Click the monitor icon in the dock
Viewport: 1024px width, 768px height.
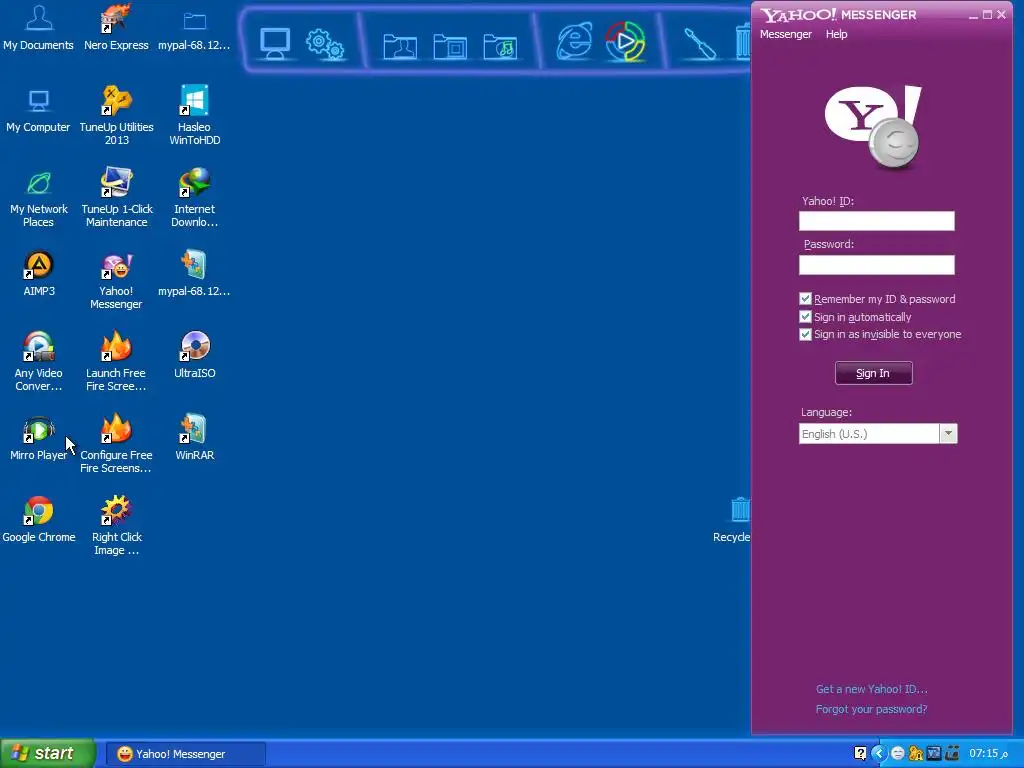pyautogui.click(x=274, y=44)
